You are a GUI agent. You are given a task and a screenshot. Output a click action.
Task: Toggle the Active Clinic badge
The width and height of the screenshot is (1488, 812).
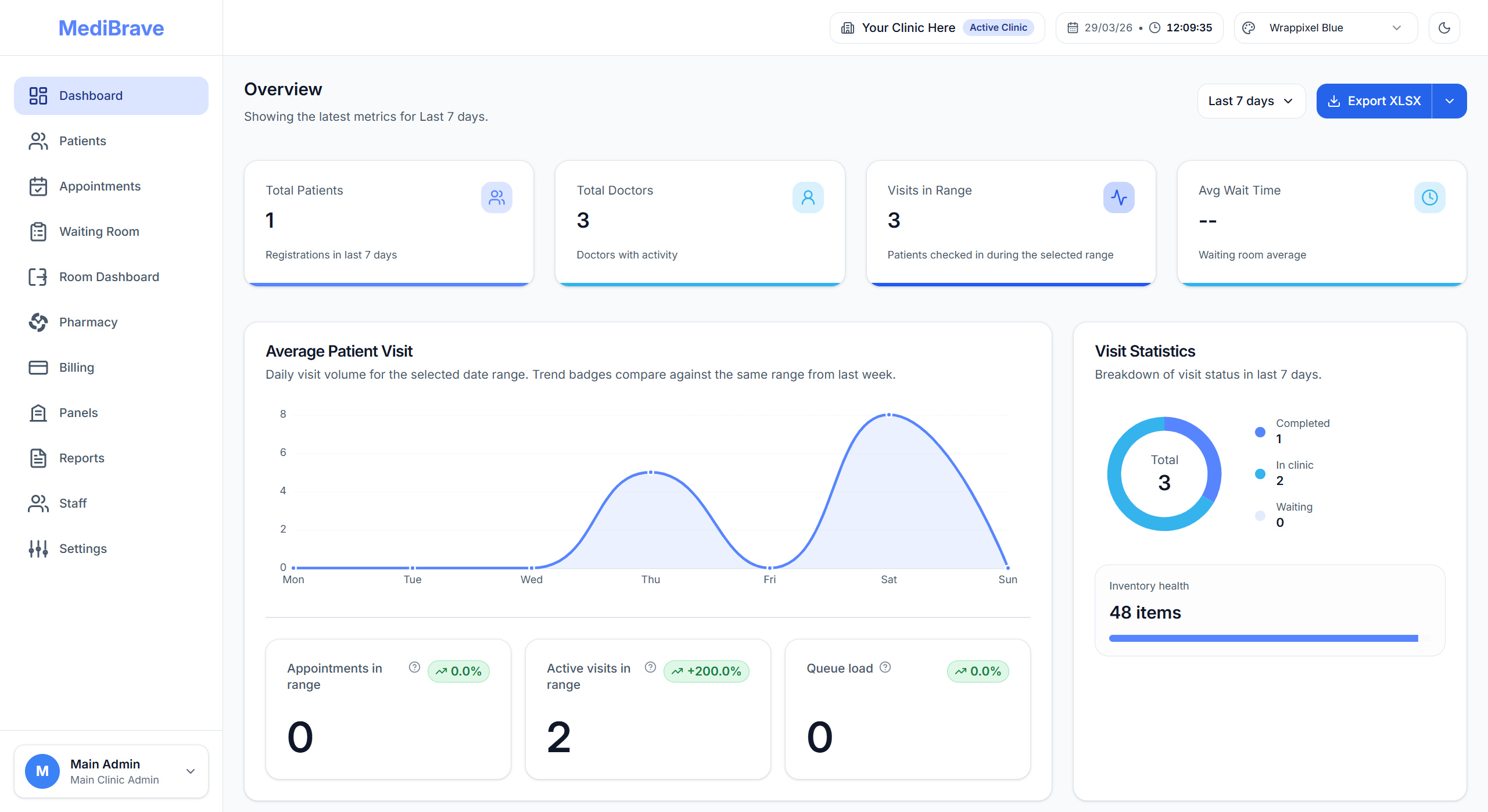(998, 27)
